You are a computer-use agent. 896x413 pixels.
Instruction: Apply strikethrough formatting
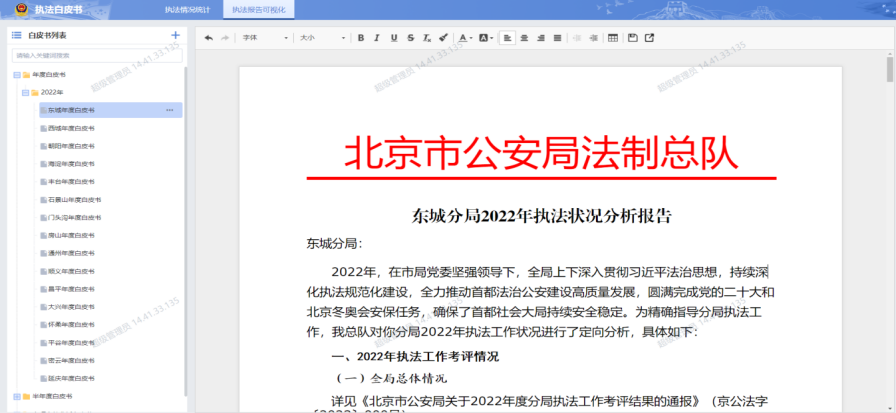pos(411,38)
